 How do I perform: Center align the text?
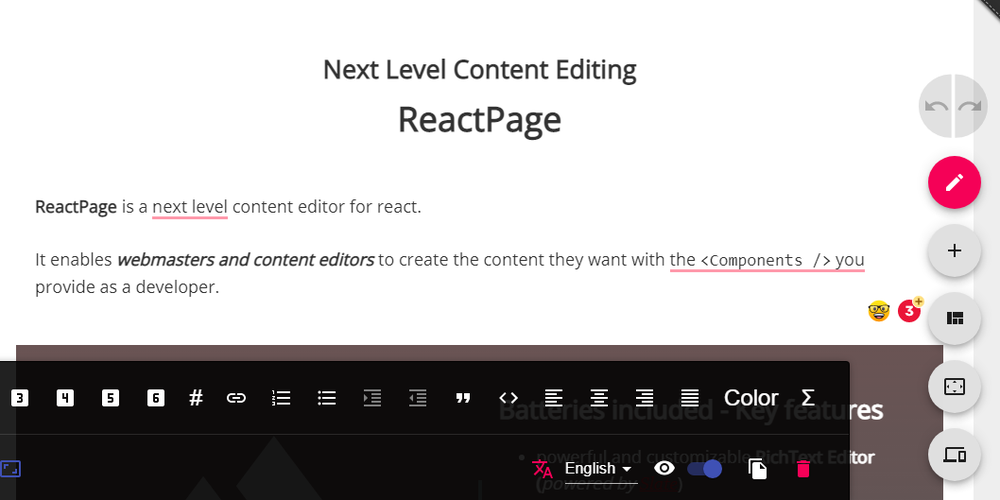tap(599, 399)
